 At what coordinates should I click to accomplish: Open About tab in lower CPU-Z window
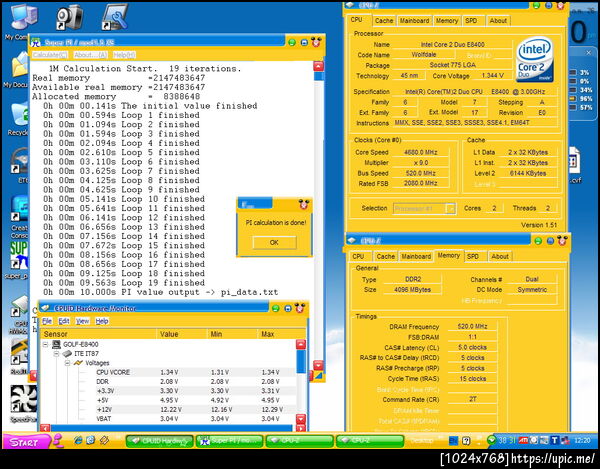click(x=500, y=256)
